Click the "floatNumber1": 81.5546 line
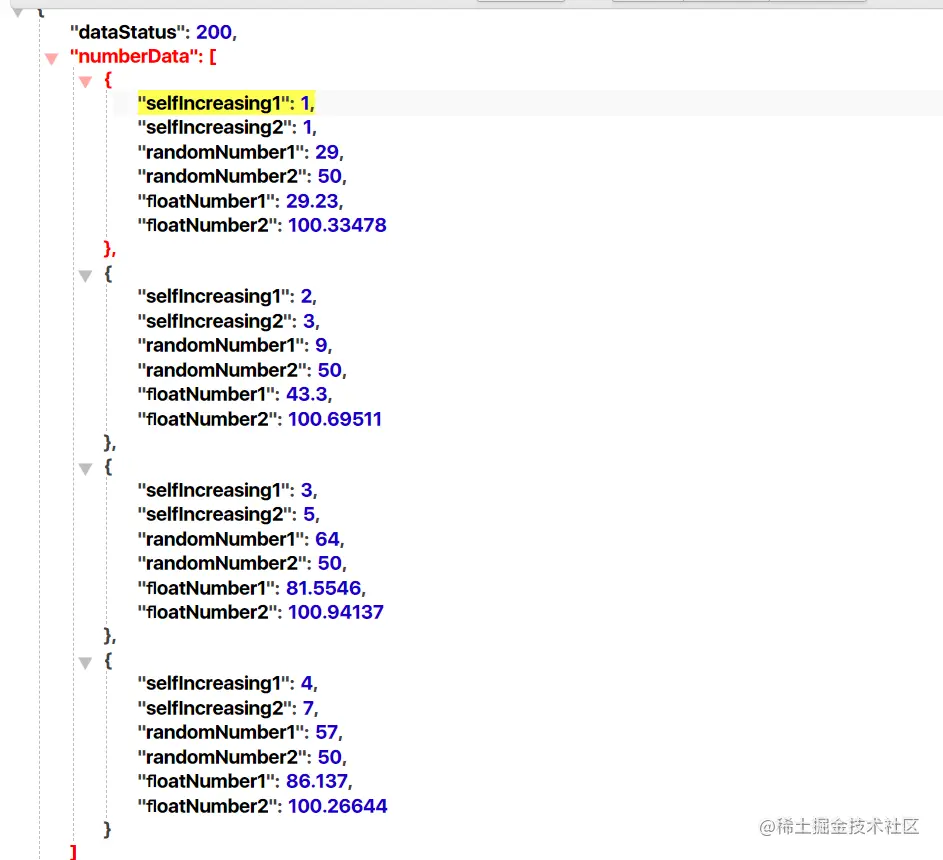Viewport: 943px width, 860px height. coord(251,588)
